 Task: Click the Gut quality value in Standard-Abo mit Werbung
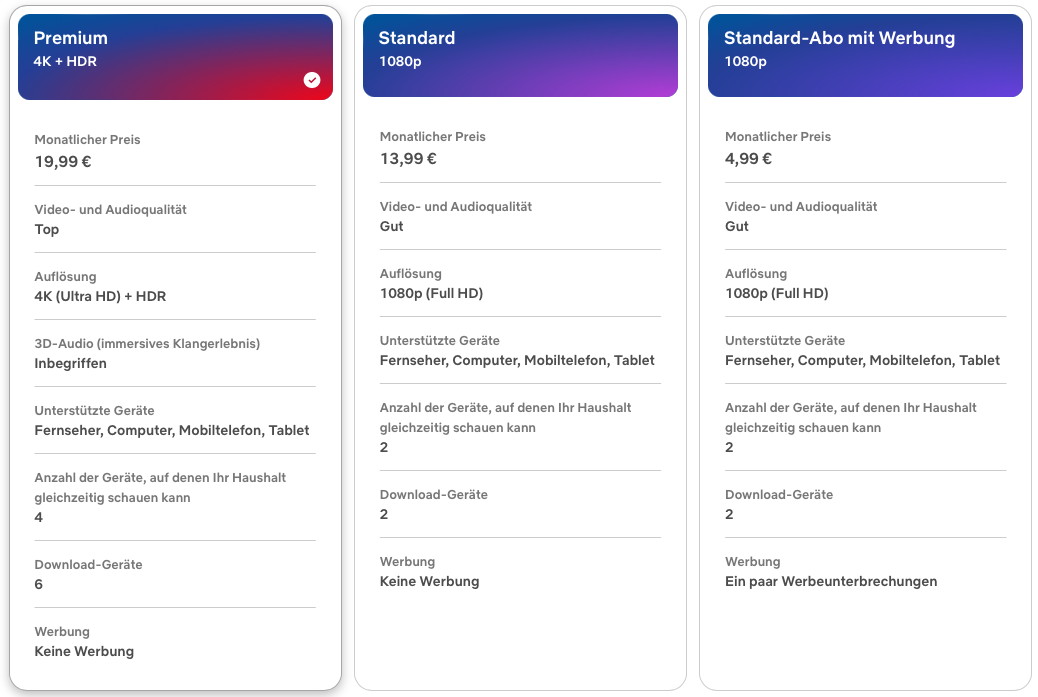[x=737, y=227]
